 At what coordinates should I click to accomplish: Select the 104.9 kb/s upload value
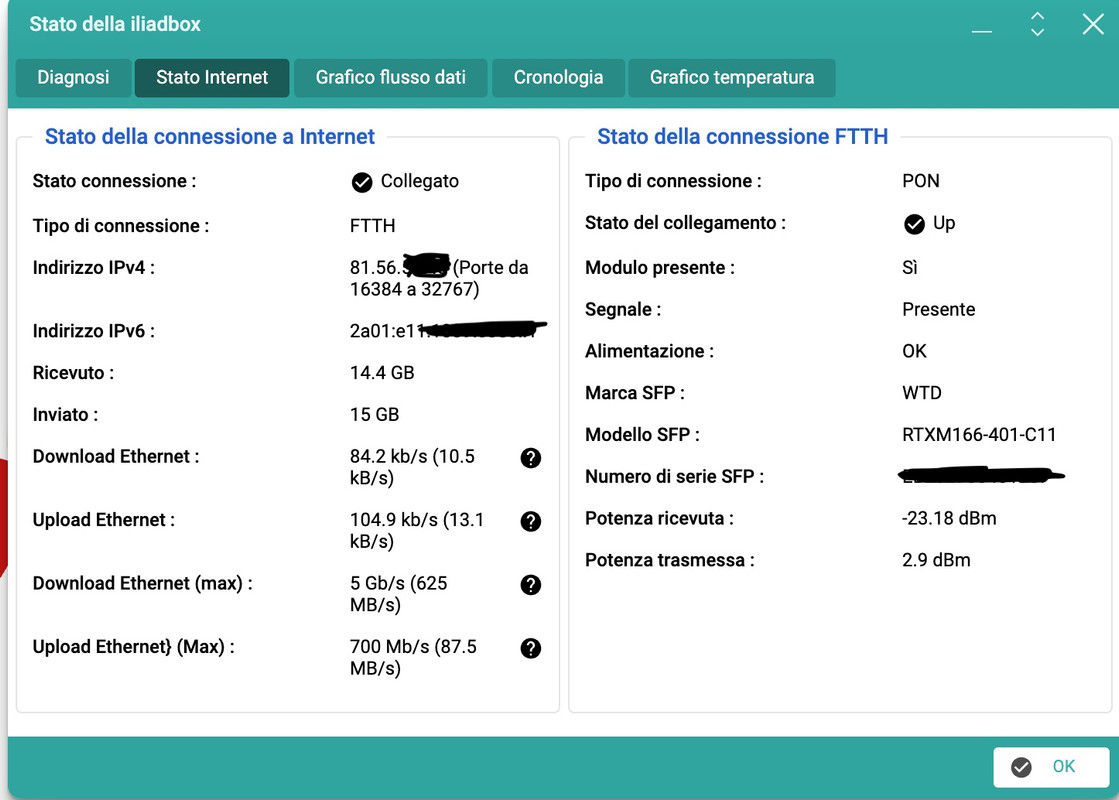(417, 531)
